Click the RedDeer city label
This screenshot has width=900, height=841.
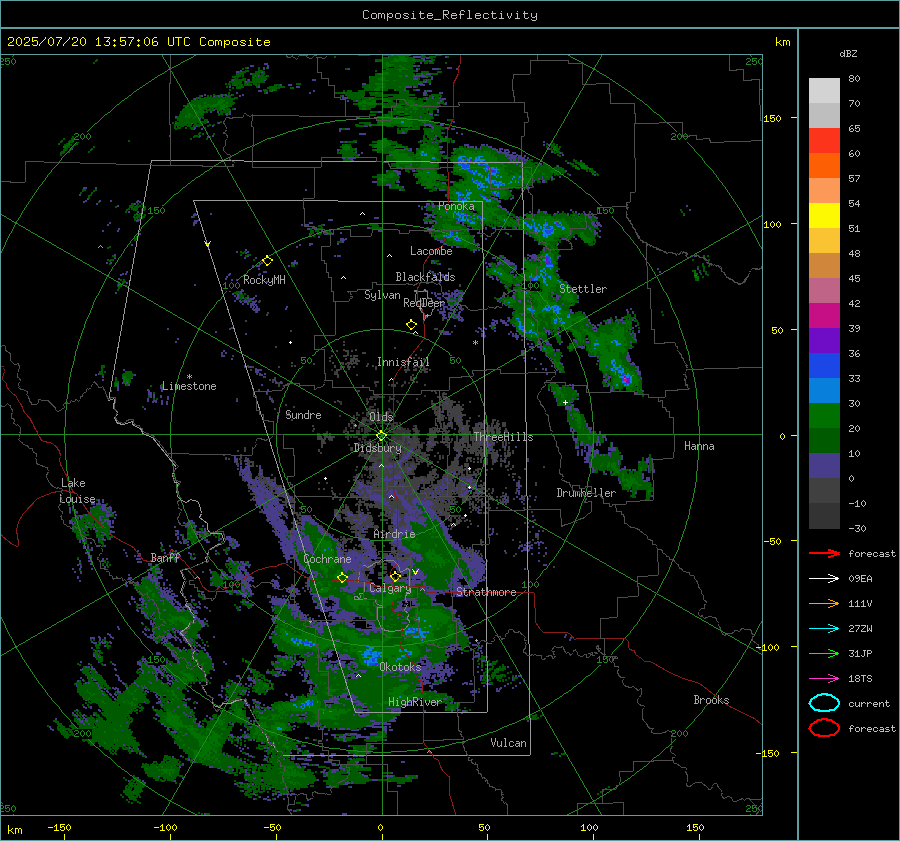[424, 303]
